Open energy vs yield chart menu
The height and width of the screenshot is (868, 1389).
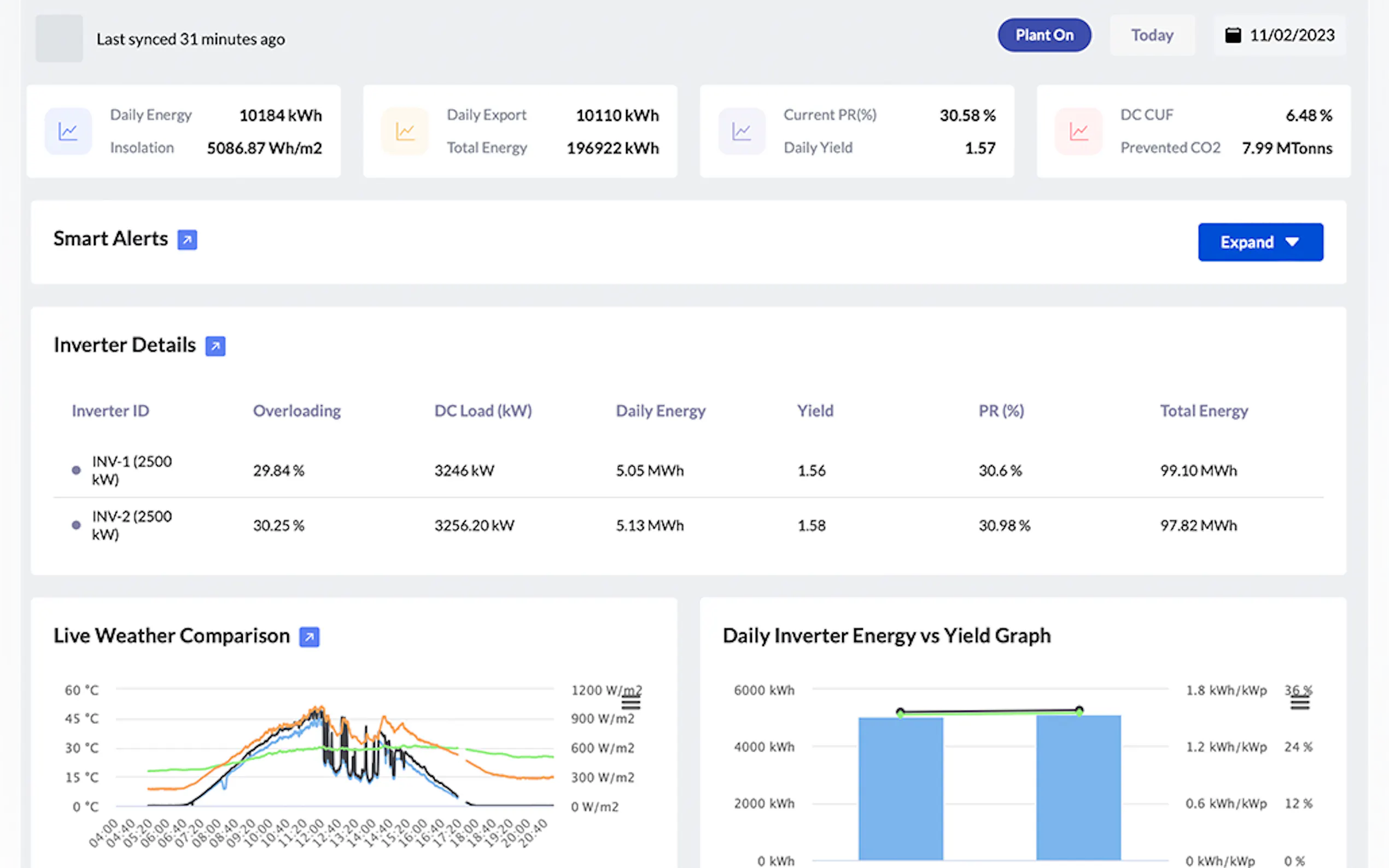click(1300, 703)
